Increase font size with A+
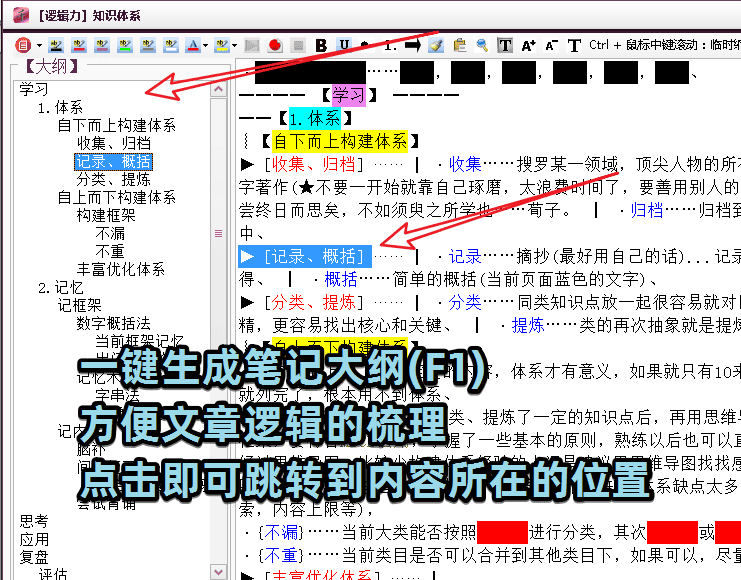This screenshot has height=580, width=741. tap(528, 45)
